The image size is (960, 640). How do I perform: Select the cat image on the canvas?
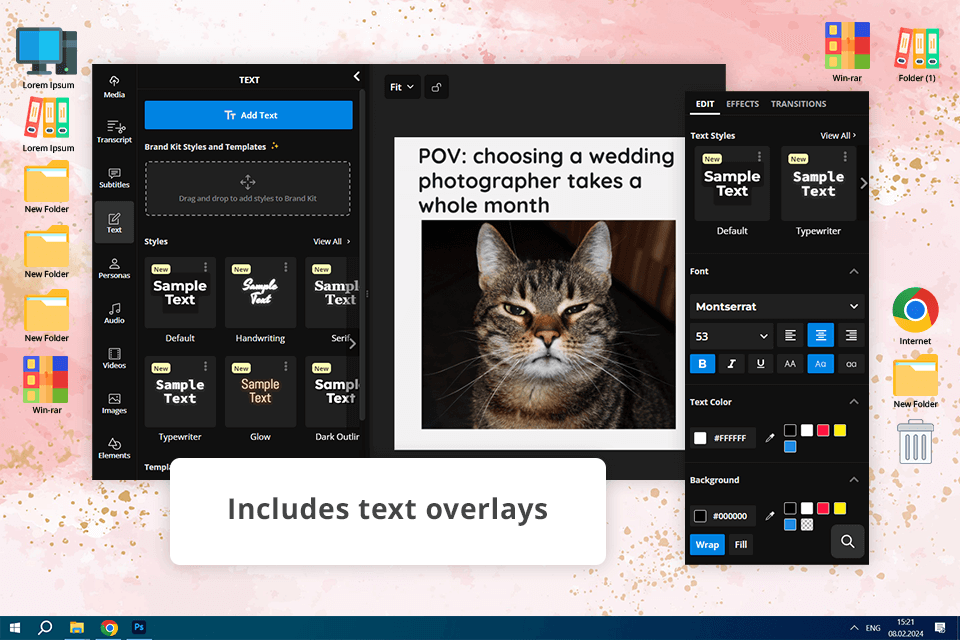tap(549, 325)
